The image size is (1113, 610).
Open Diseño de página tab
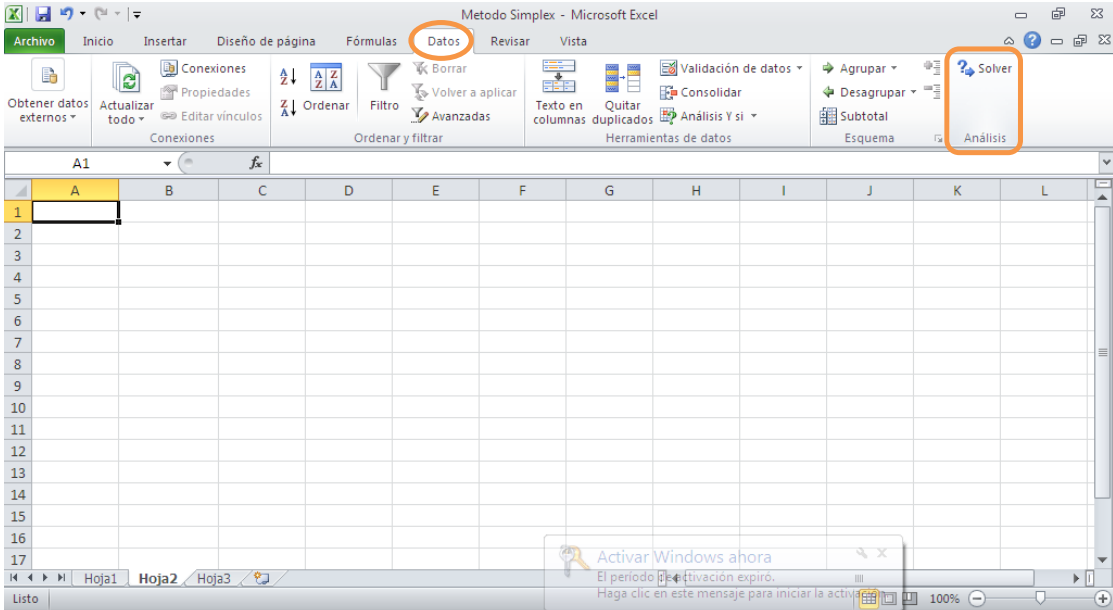[266, 41]
